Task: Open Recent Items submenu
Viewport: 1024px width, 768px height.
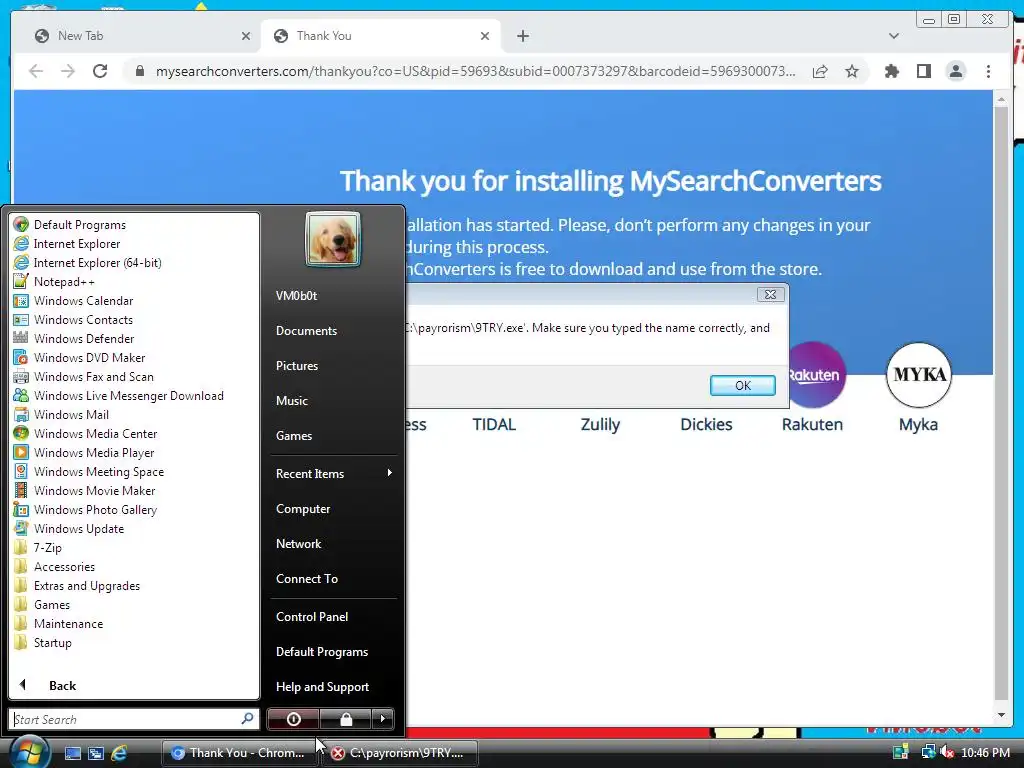Action: [334, 473]
